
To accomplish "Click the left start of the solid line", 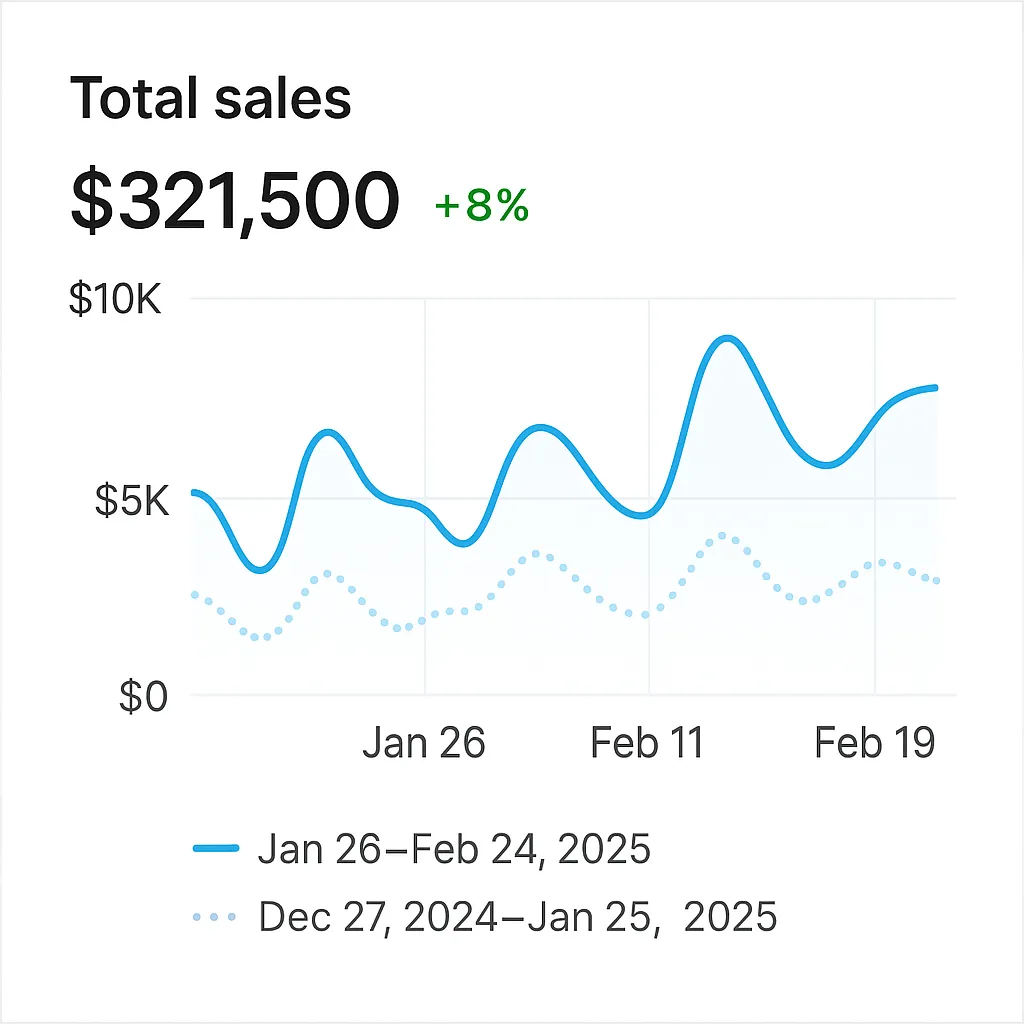I will 192,492.
